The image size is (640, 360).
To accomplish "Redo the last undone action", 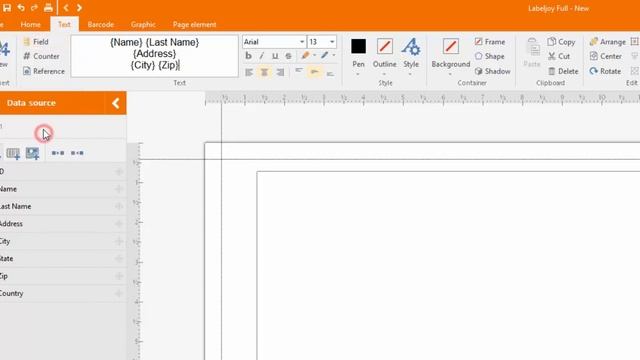I will (34, 8).
